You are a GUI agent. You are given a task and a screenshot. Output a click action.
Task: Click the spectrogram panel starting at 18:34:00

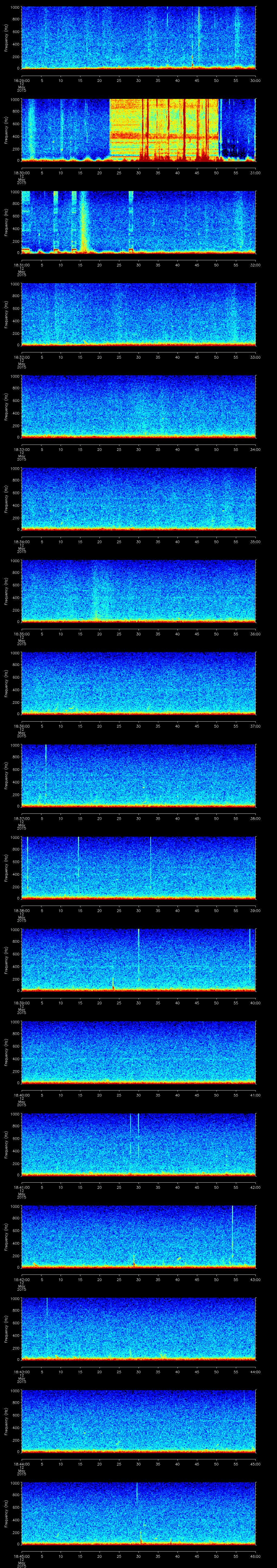pos(138,499)
